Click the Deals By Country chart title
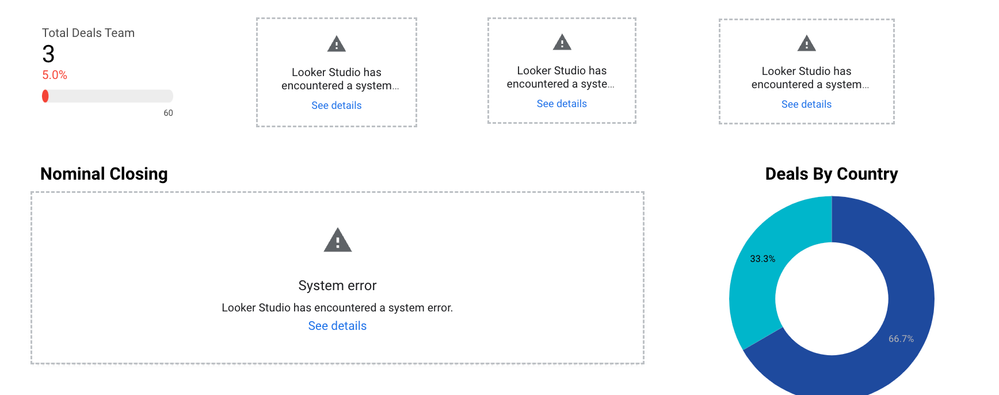Viewport: 999px width, 395px height. tap(831, 174)
